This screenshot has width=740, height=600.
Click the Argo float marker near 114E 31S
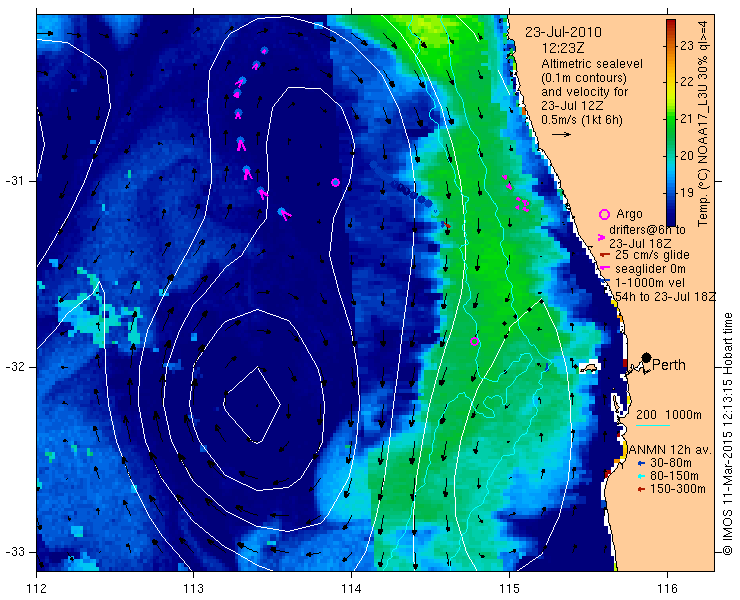coord(336,182)
